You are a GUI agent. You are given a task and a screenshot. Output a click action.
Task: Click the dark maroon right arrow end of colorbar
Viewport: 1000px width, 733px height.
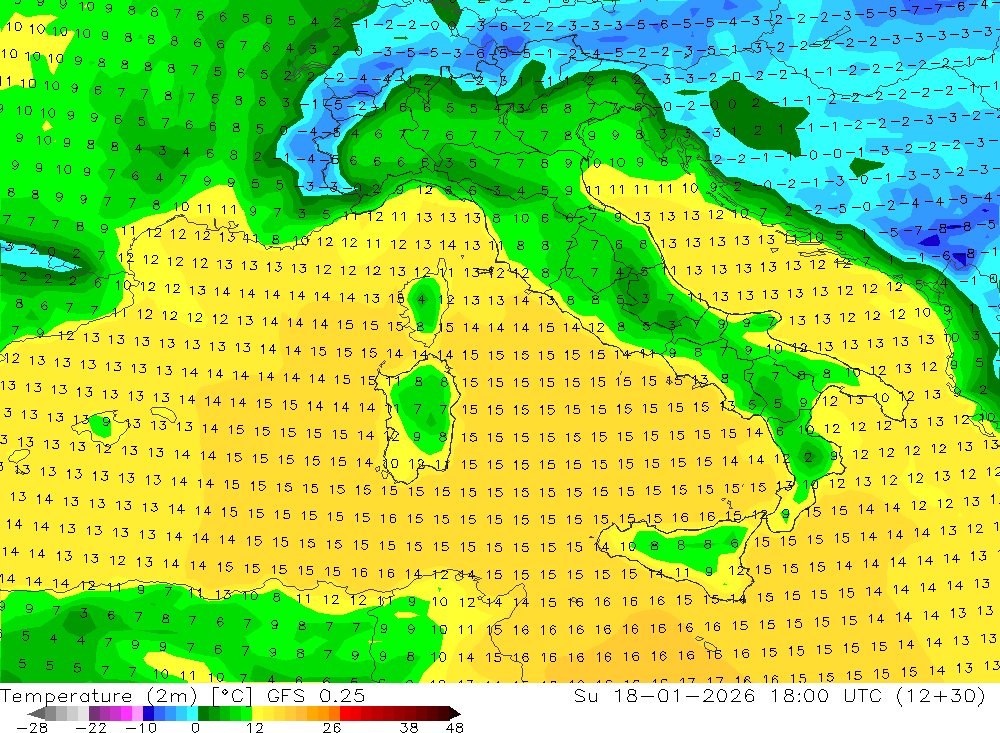[455, 713]
